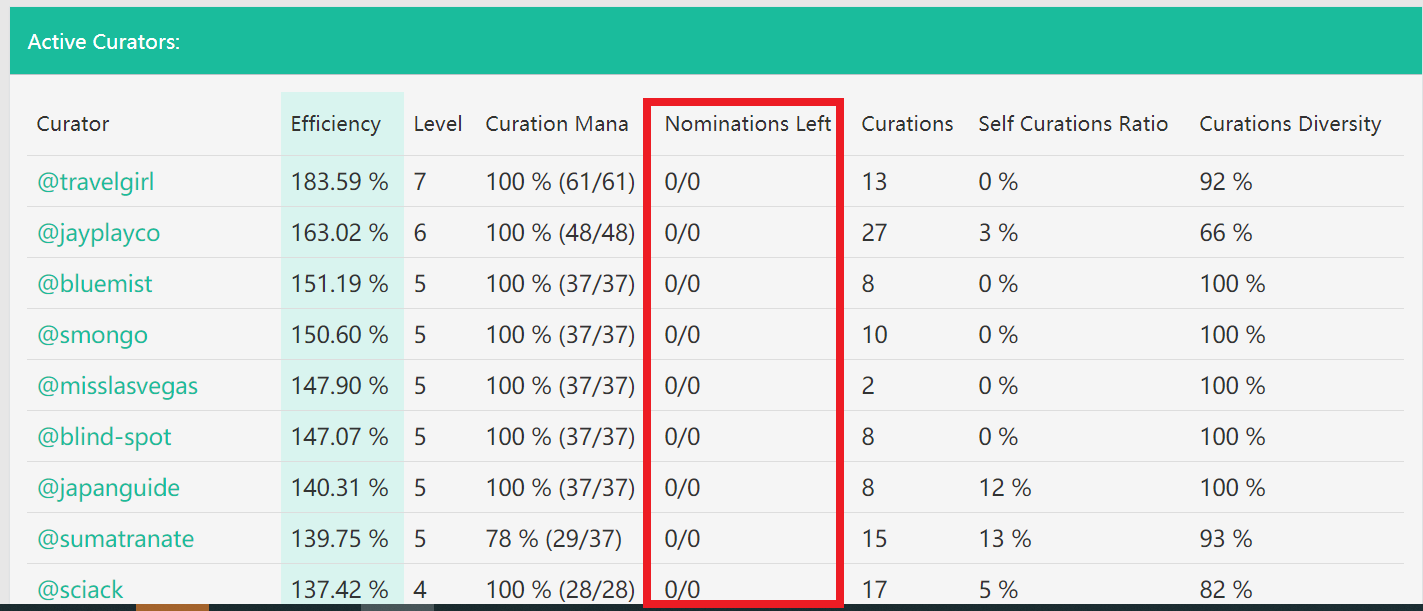Visit the @bluemist curator page
Screen dimensions: 1423x611
click(95, 284)
